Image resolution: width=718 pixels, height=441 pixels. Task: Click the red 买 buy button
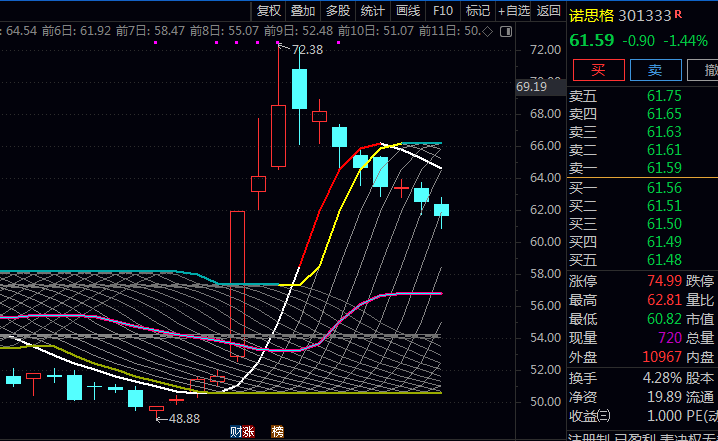click(x=599, y=70)
